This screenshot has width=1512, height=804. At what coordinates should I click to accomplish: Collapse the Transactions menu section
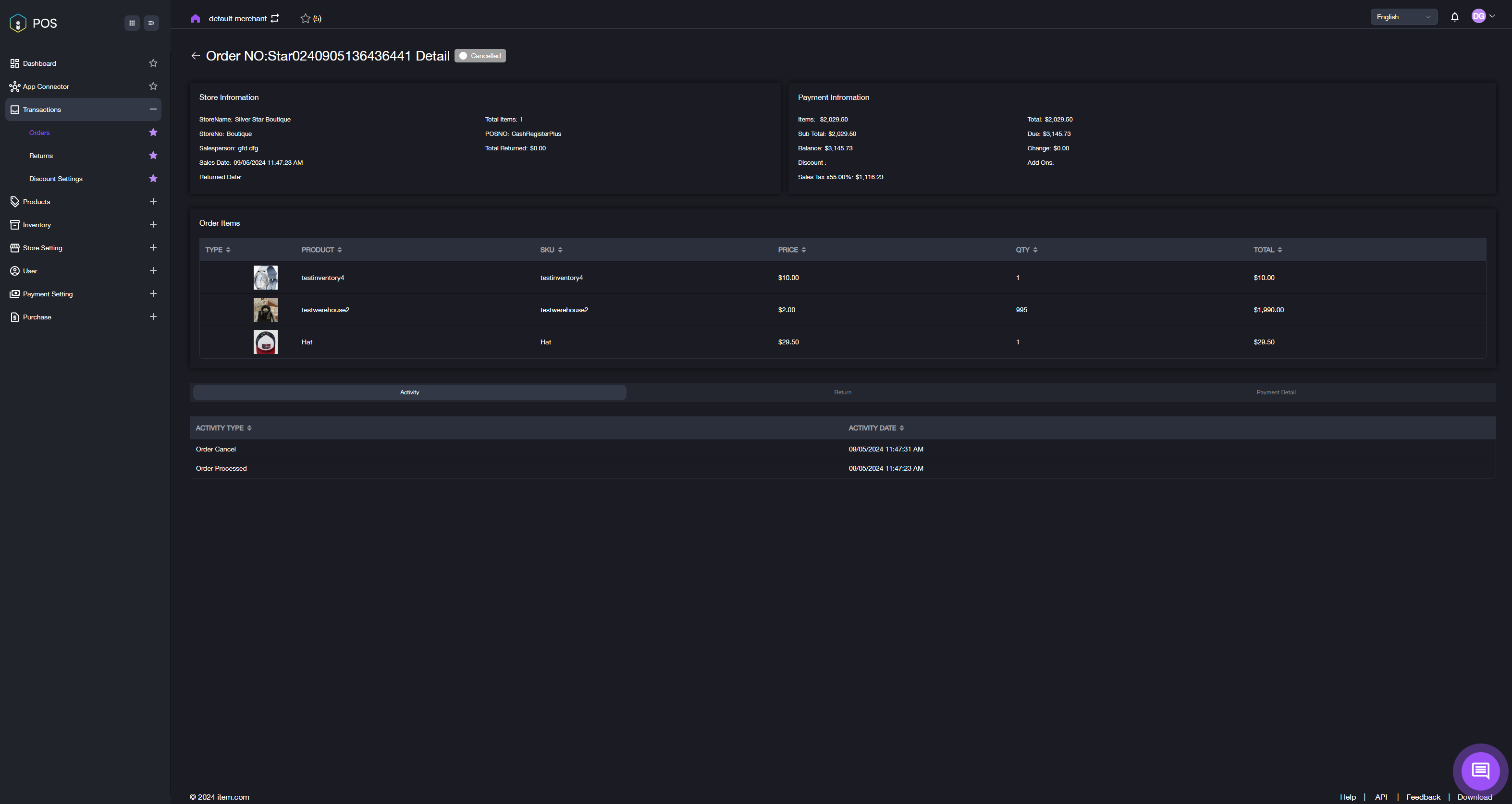[153, 109]
